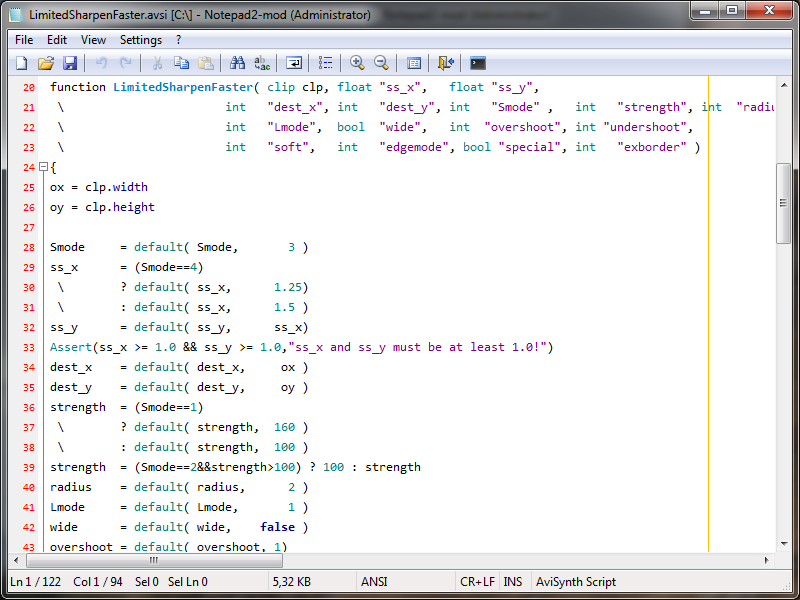The width and height of the screenshot is (800, 600).
Task: Create a new document via toolbar
Action: [x=21, y=63]
